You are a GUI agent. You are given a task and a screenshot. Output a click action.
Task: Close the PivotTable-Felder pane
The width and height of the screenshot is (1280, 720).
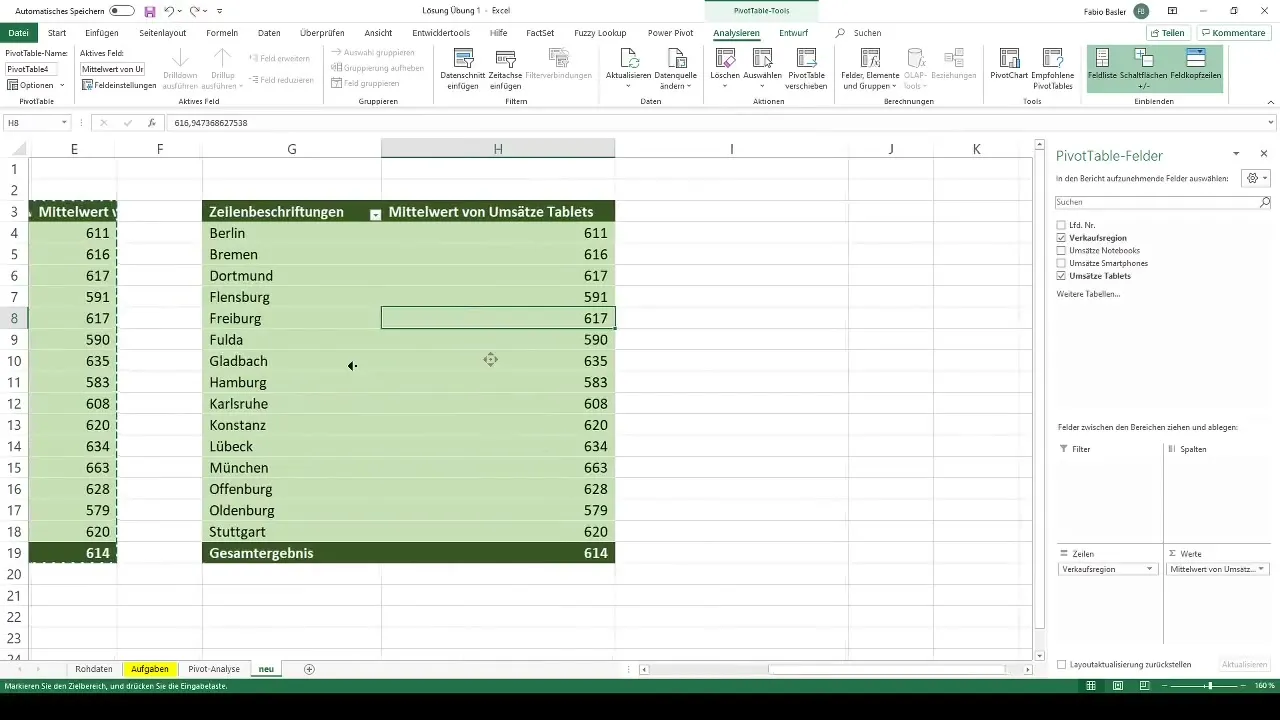click(1264, 154)
